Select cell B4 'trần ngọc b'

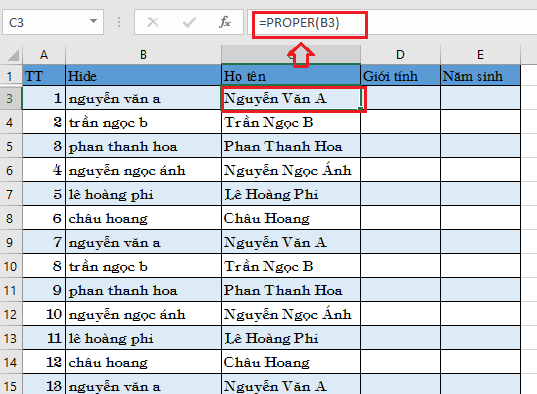pyautogui.click(x=143, y=122)
